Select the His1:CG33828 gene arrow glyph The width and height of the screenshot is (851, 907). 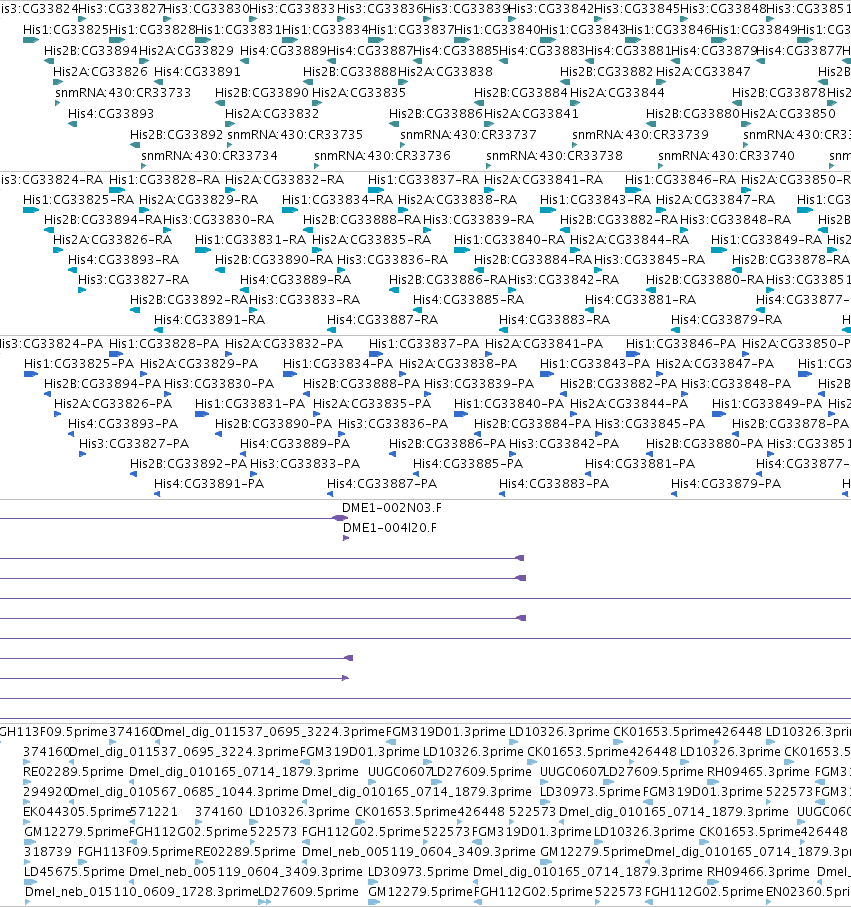[117, 40]
